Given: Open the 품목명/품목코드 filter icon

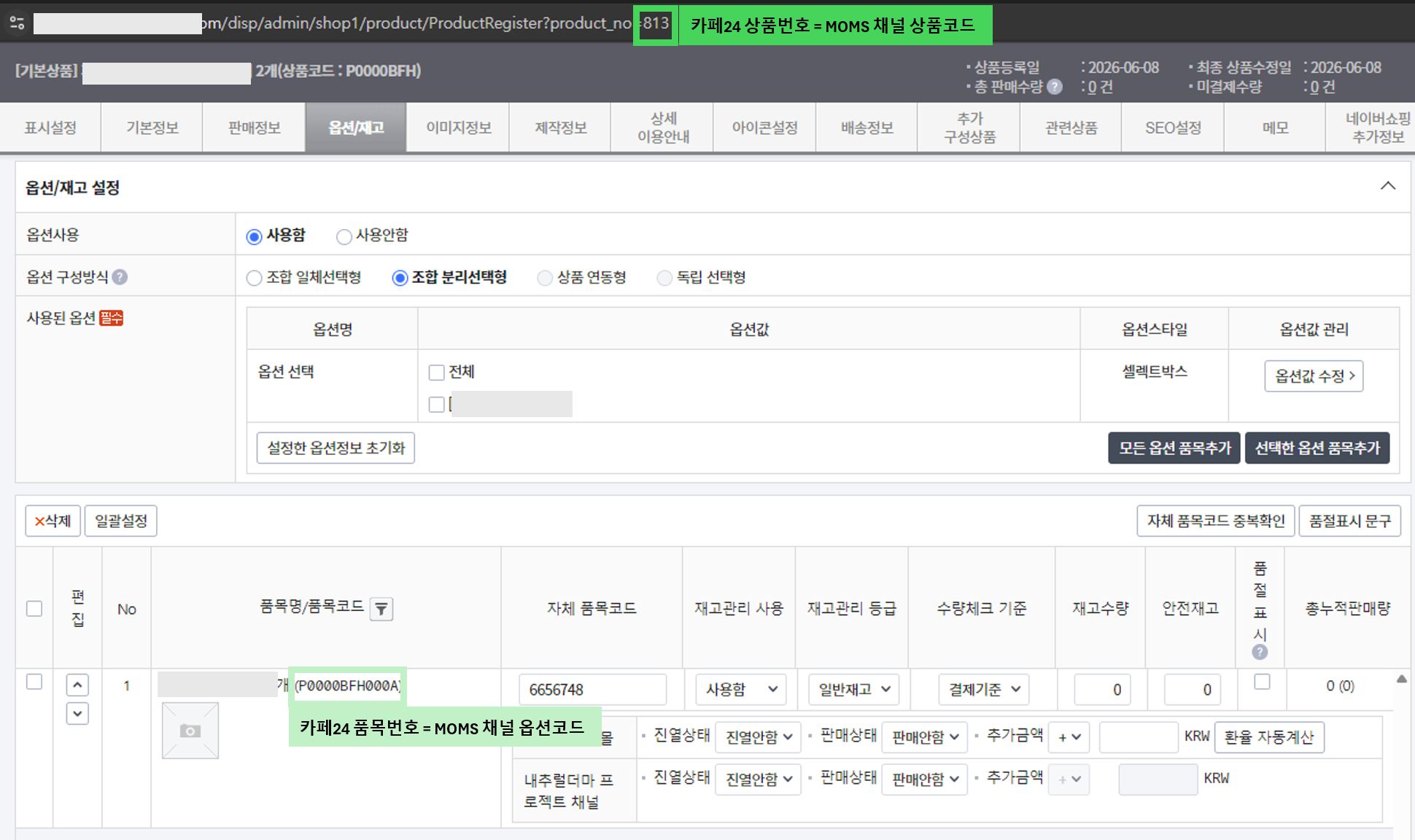Looking at the screenshot, I should 381,609.
